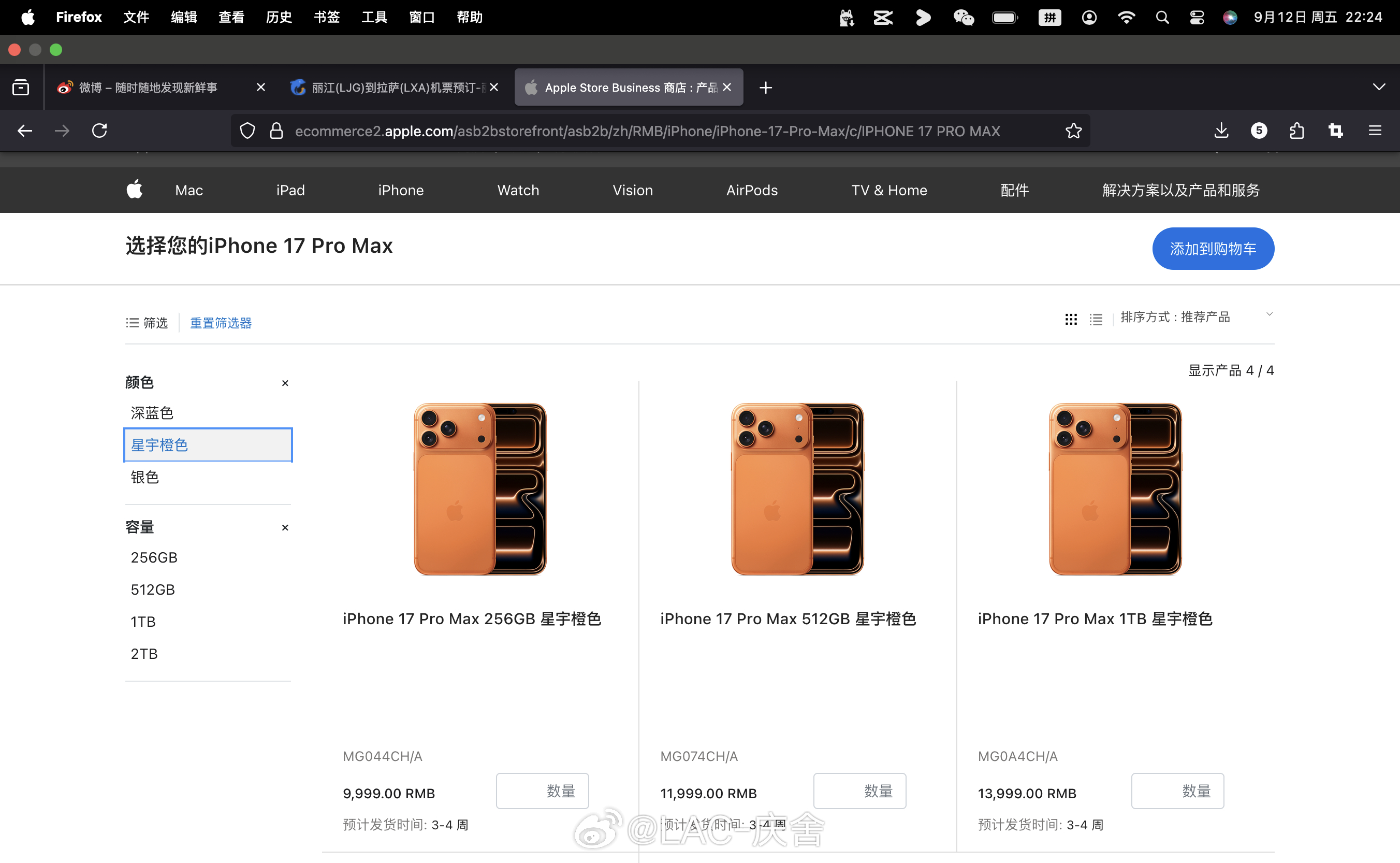Image resolution: width=1400 pixels, height=863 pixels.
Task: Click the WeChat menu bar icon
Action: tap(964, 17)
